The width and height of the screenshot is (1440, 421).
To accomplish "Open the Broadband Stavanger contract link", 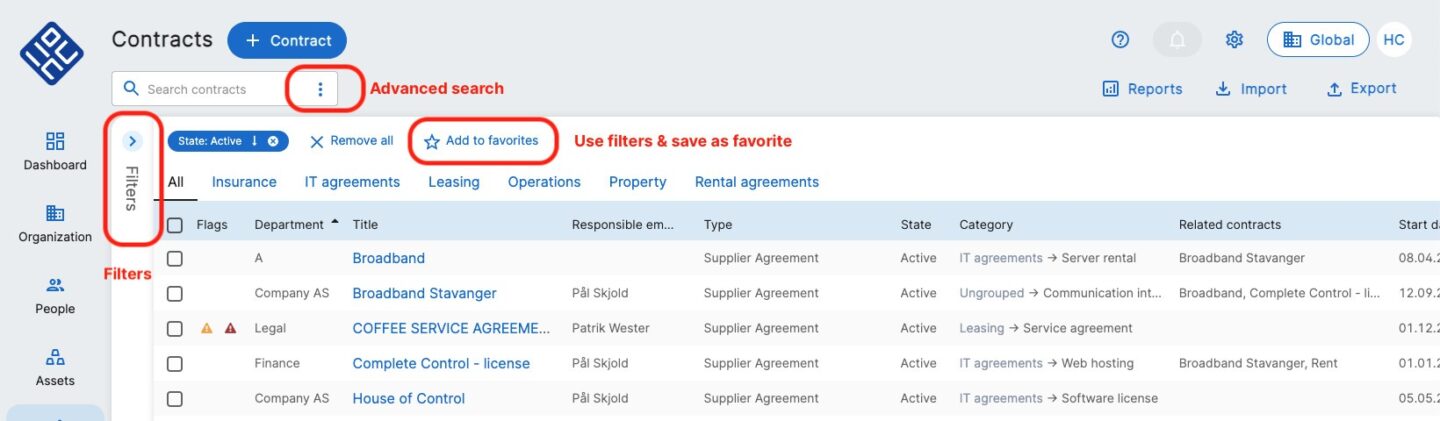I will (425, 293).
